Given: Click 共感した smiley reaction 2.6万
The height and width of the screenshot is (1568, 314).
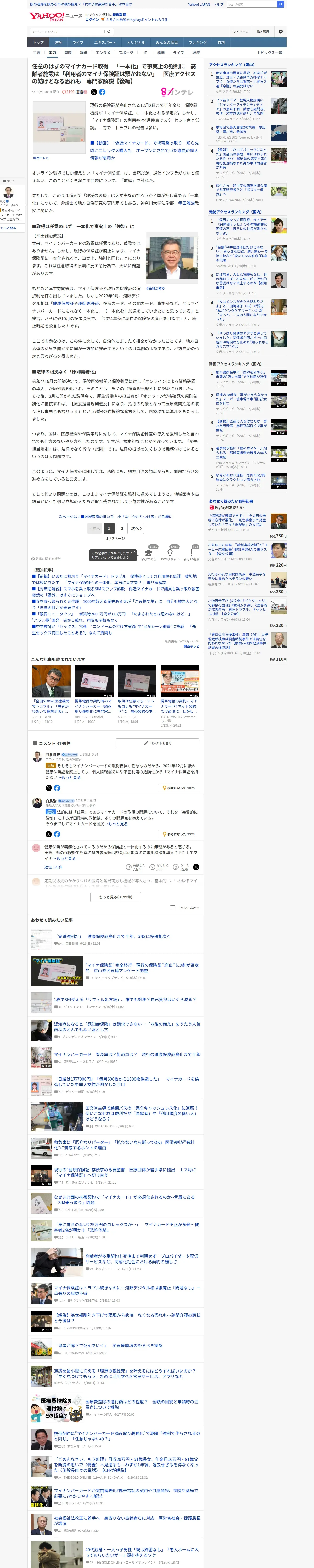Looking at the screenshot, I should click(135, 867).
